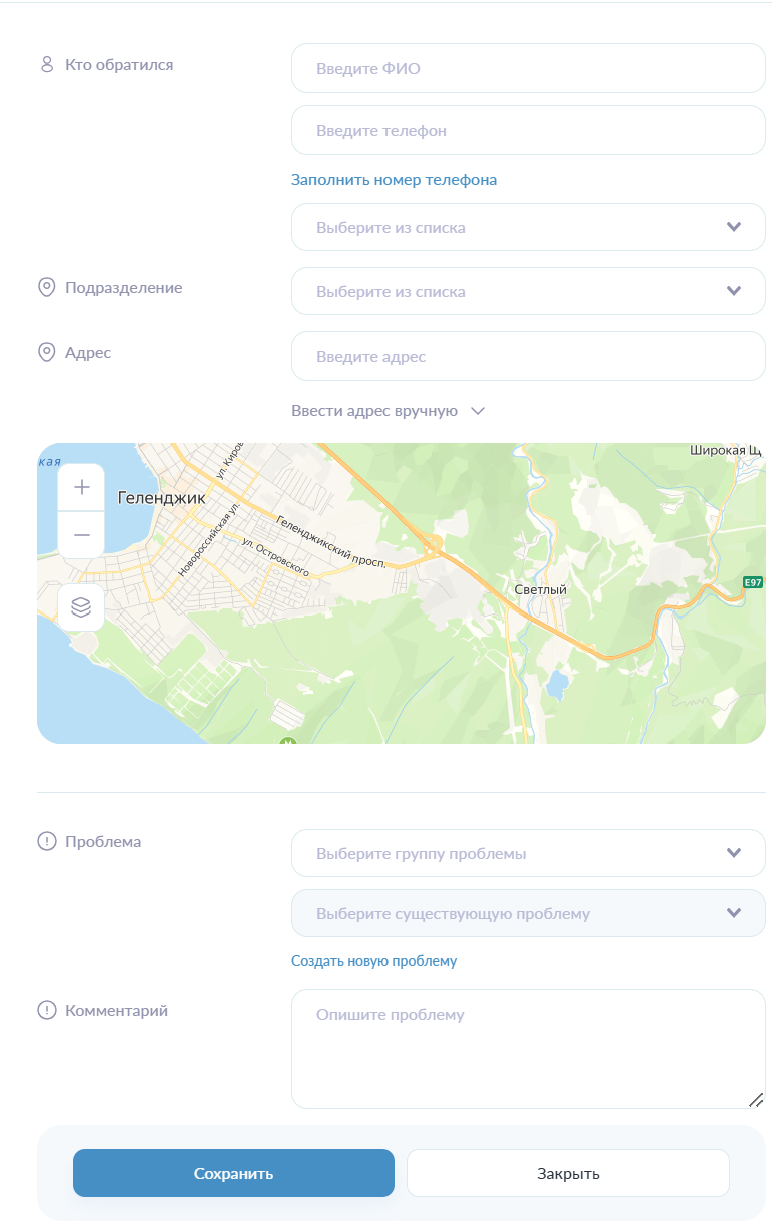Open the Выберите группу проблемы dropdown
The width and height of the screenshot is (772, 1224).
coord(528,854)
